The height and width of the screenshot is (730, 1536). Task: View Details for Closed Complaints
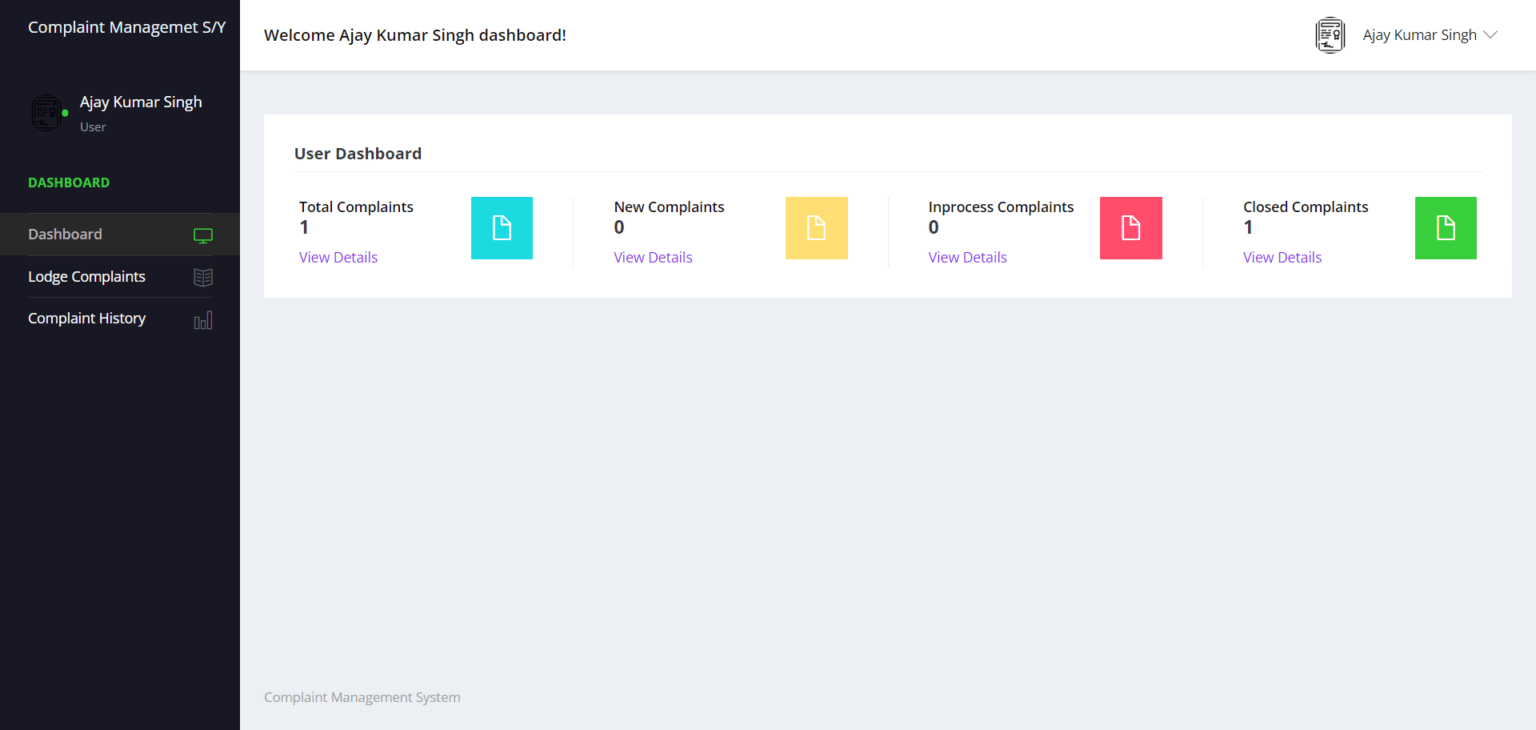click(x=1282, y=257)
